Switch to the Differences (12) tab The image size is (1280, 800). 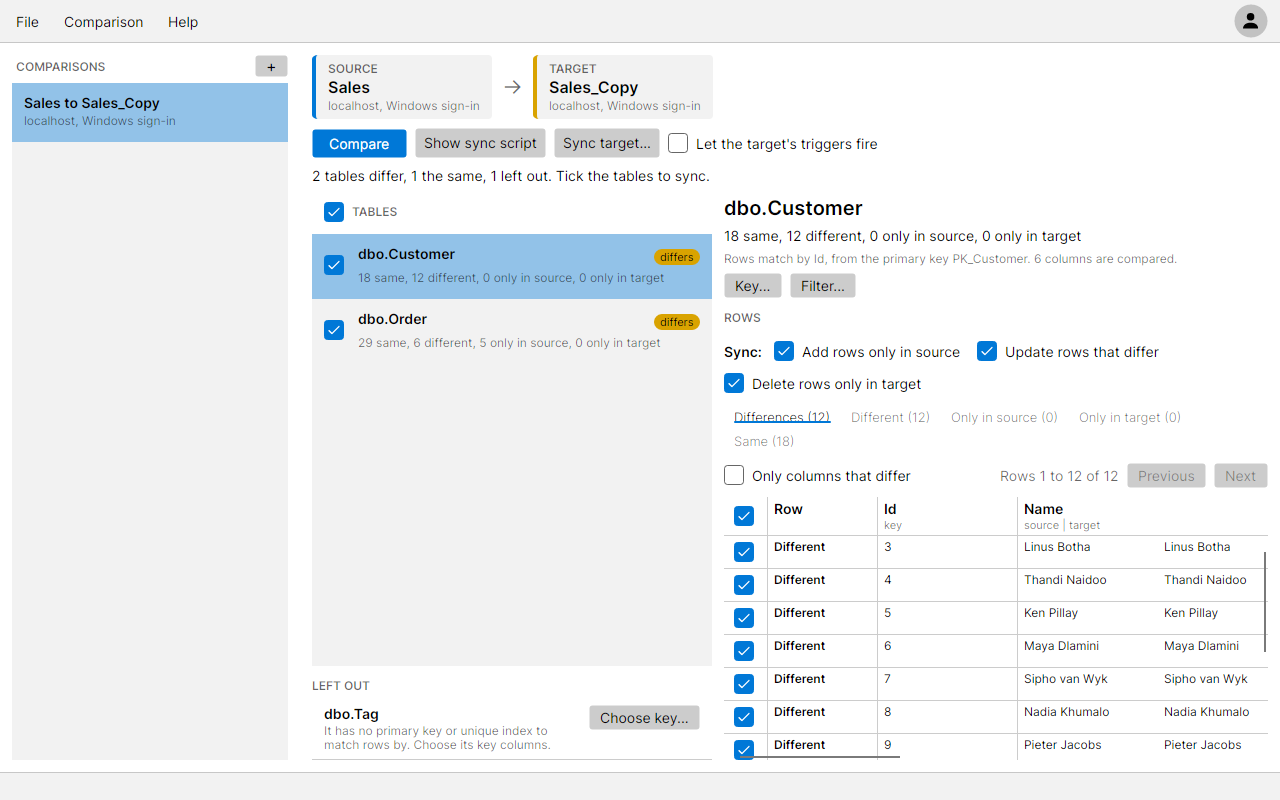pos(782,417)
